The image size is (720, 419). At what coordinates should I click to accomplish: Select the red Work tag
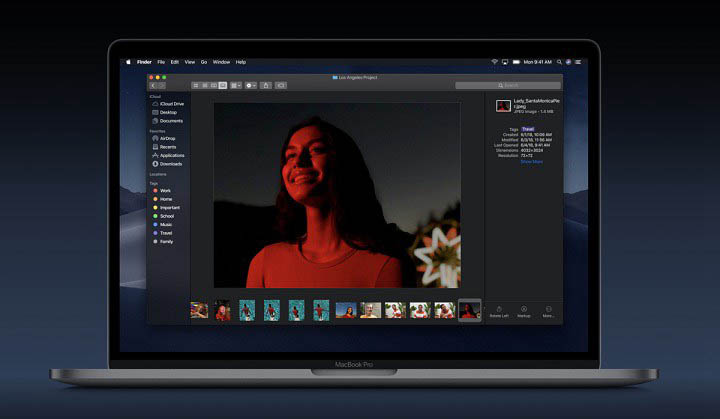pyautogui.click(x=165, y=190)
